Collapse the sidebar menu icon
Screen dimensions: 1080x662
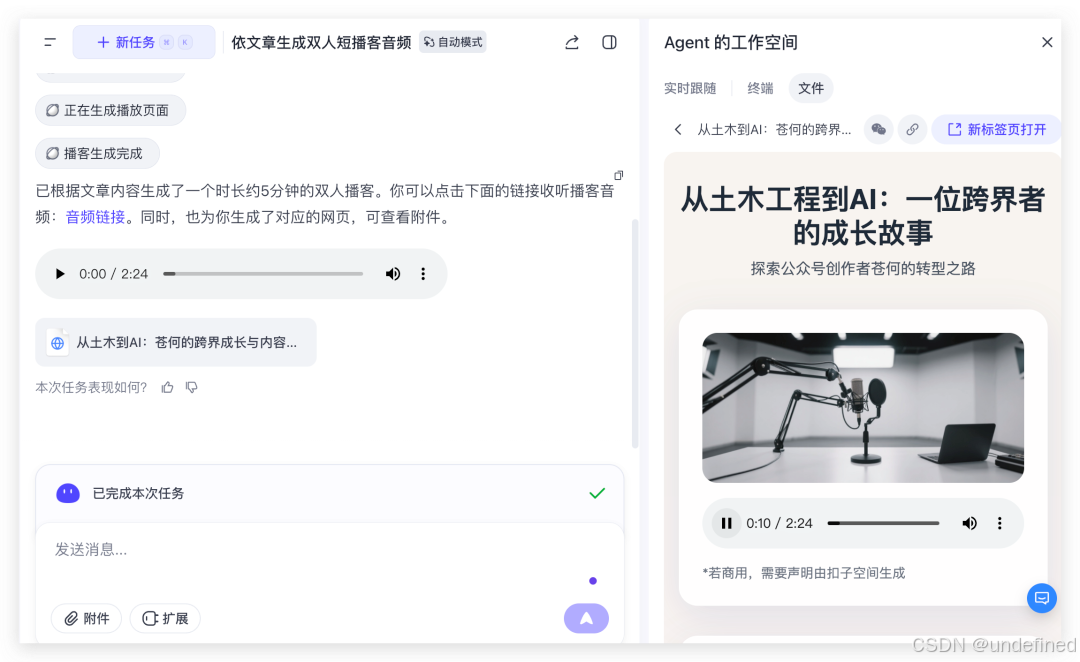coord(50,42)
